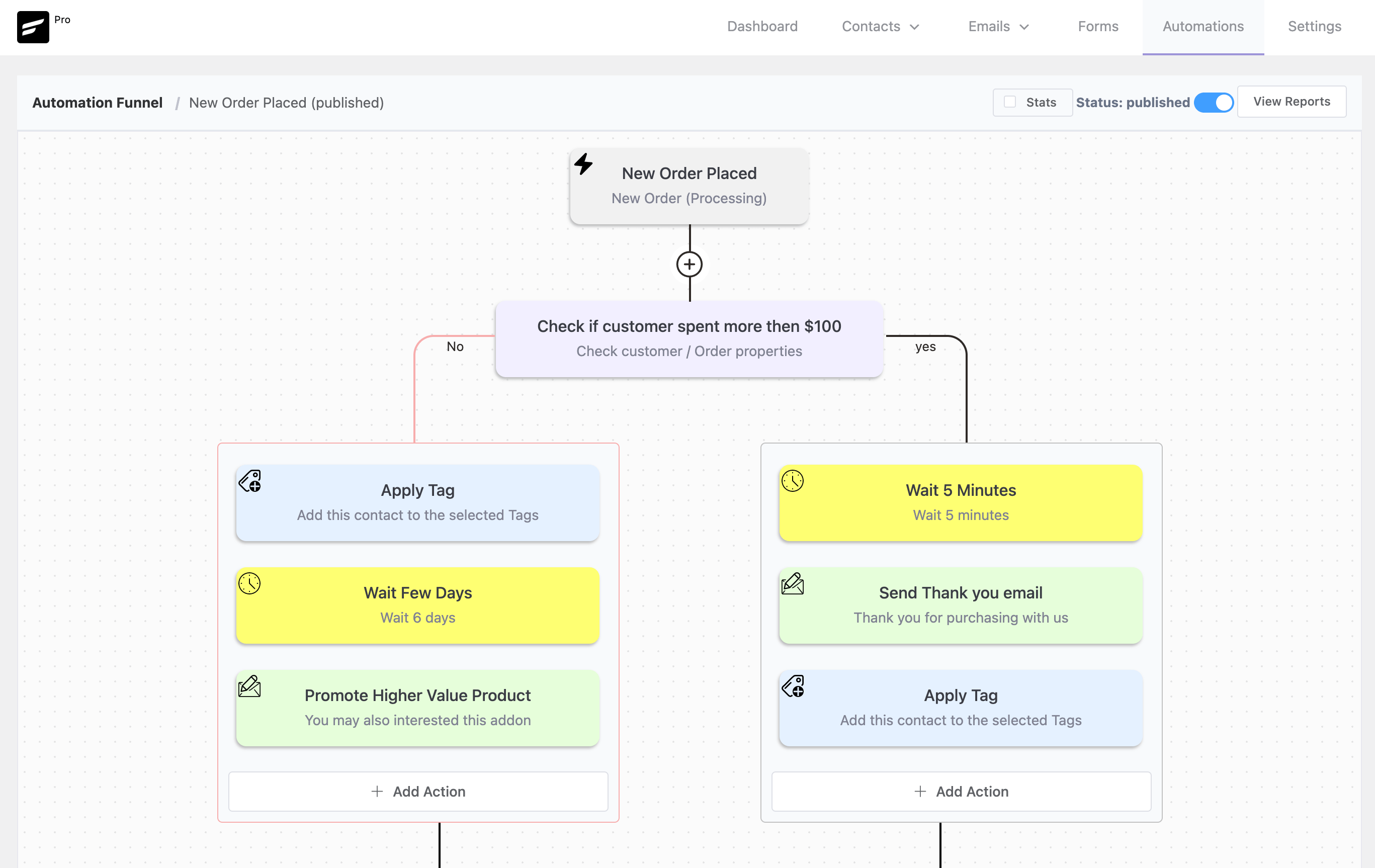Click Add Action in the No branch
This screenshot has width=1375, height=868.
418,791
